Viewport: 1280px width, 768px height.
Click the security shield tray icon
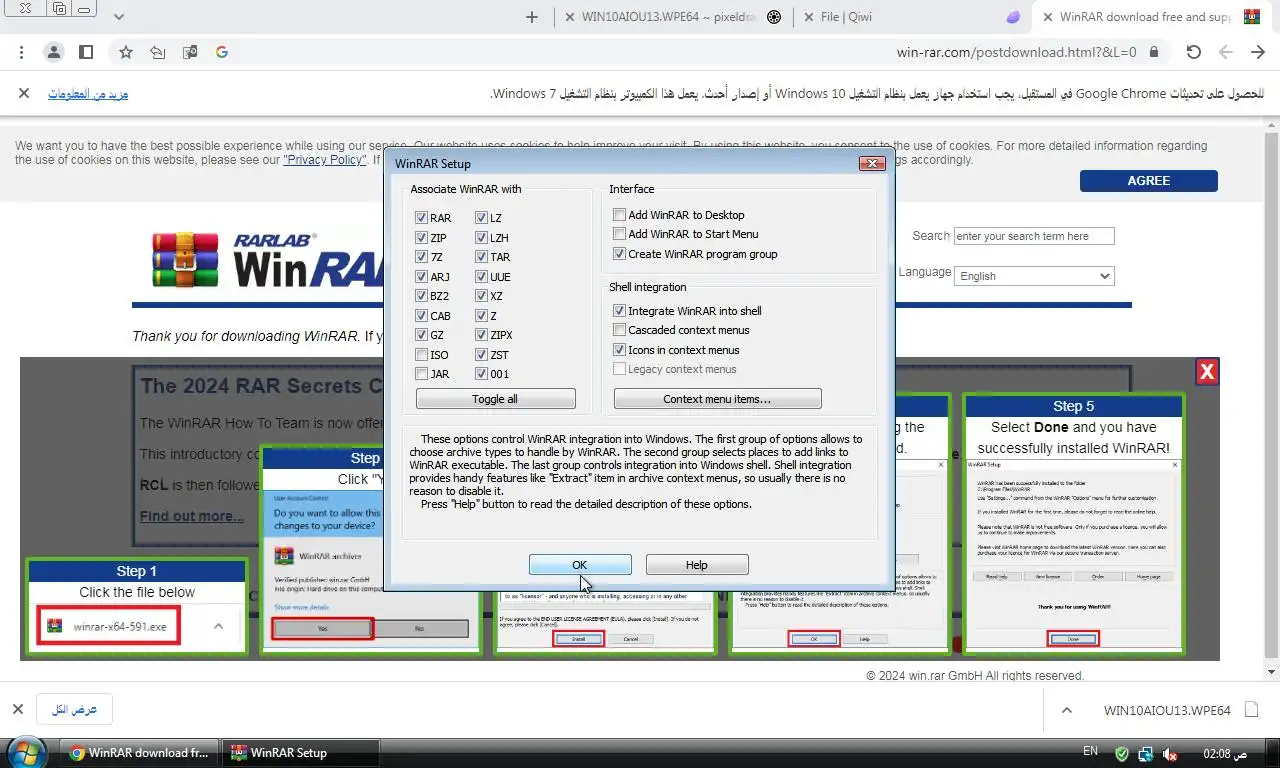point(1122,754)
